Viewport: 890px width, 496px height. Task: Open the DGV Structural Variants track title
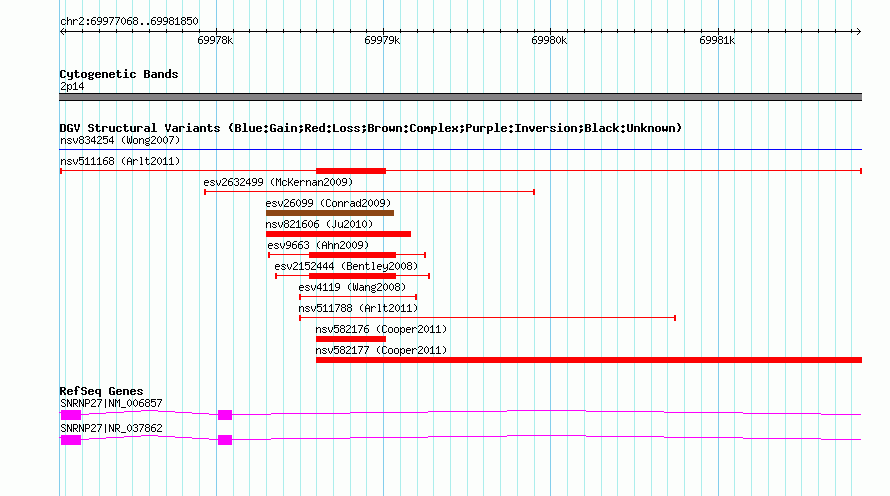coord(371,128)
